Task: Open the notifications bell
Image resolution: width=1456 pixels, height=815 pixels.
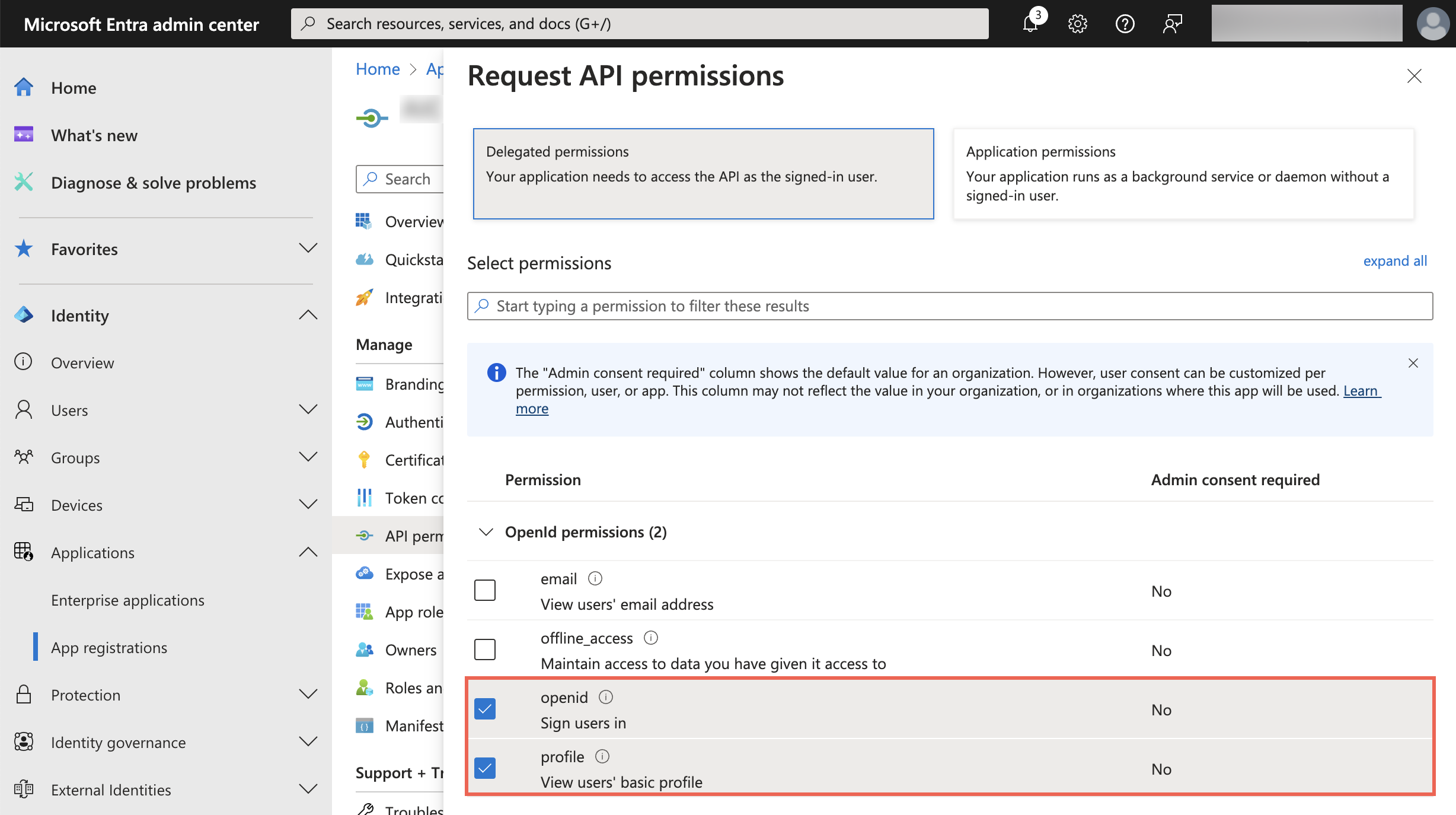Action: pyautogui.click(x=1030, y=24)
